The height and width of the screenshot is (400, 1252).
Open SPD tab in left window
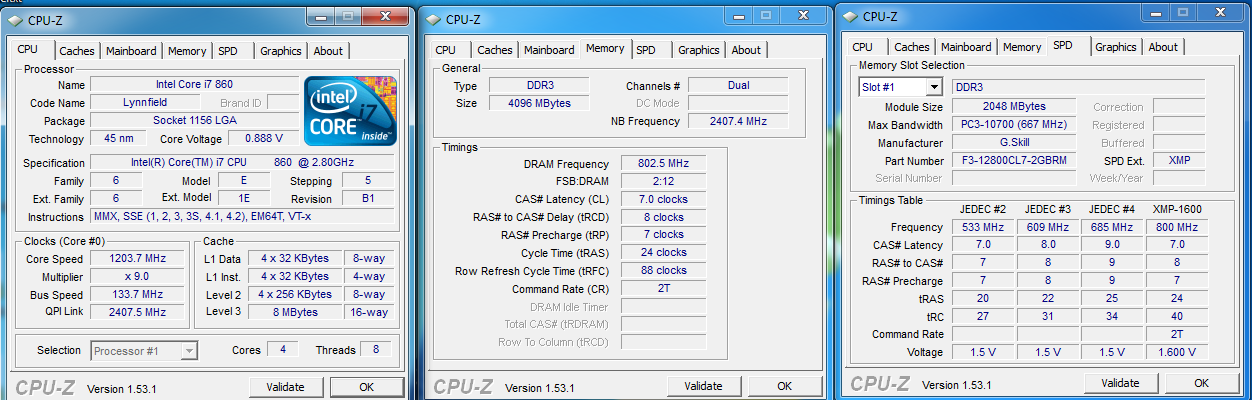point(228,51)
